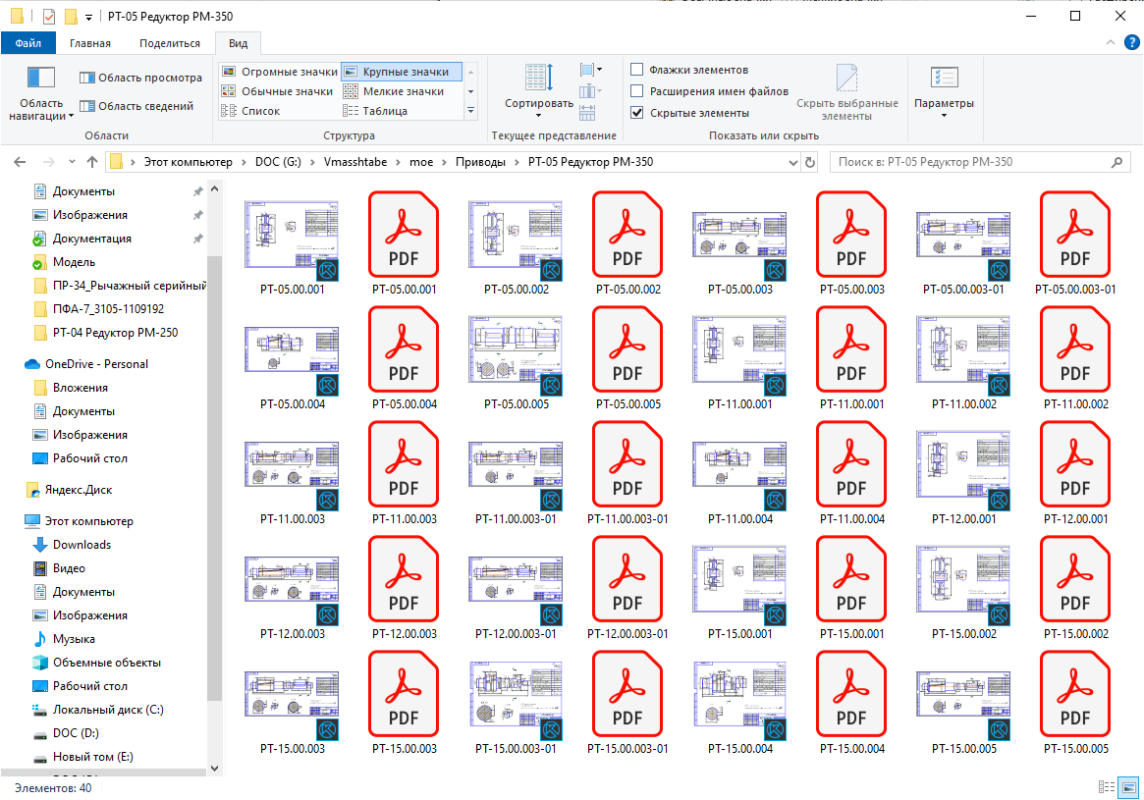1144x800 pixels.
Task: Click the Properties checkmark icon in title bar
Action: (x=49, y=16)
